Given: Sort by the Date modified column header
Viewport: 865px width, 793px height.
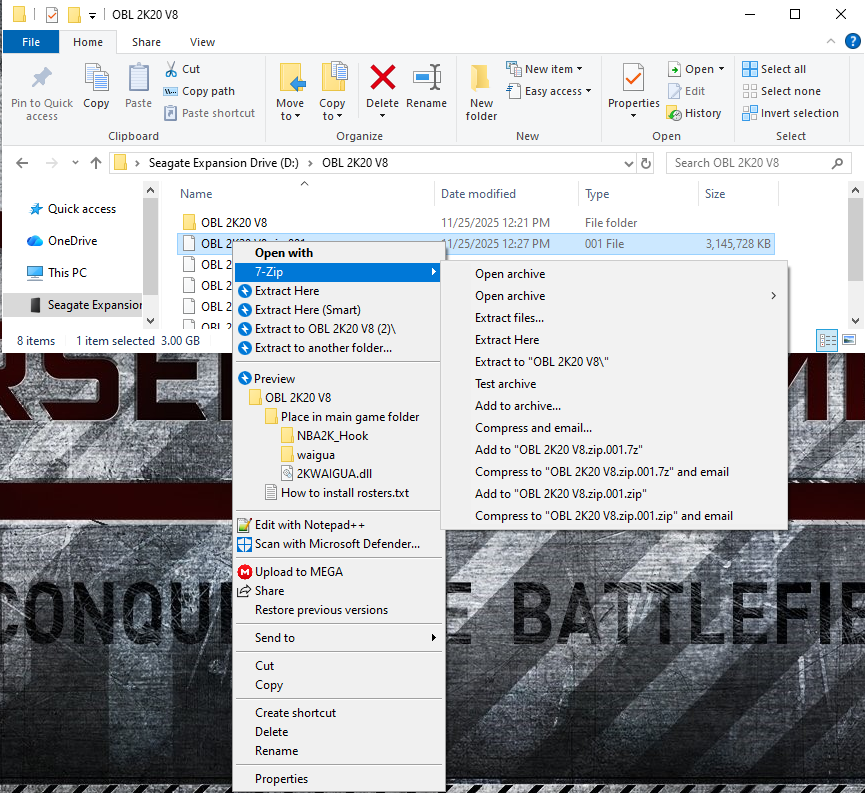Looking at the screenshot, I should coord(478,194).
